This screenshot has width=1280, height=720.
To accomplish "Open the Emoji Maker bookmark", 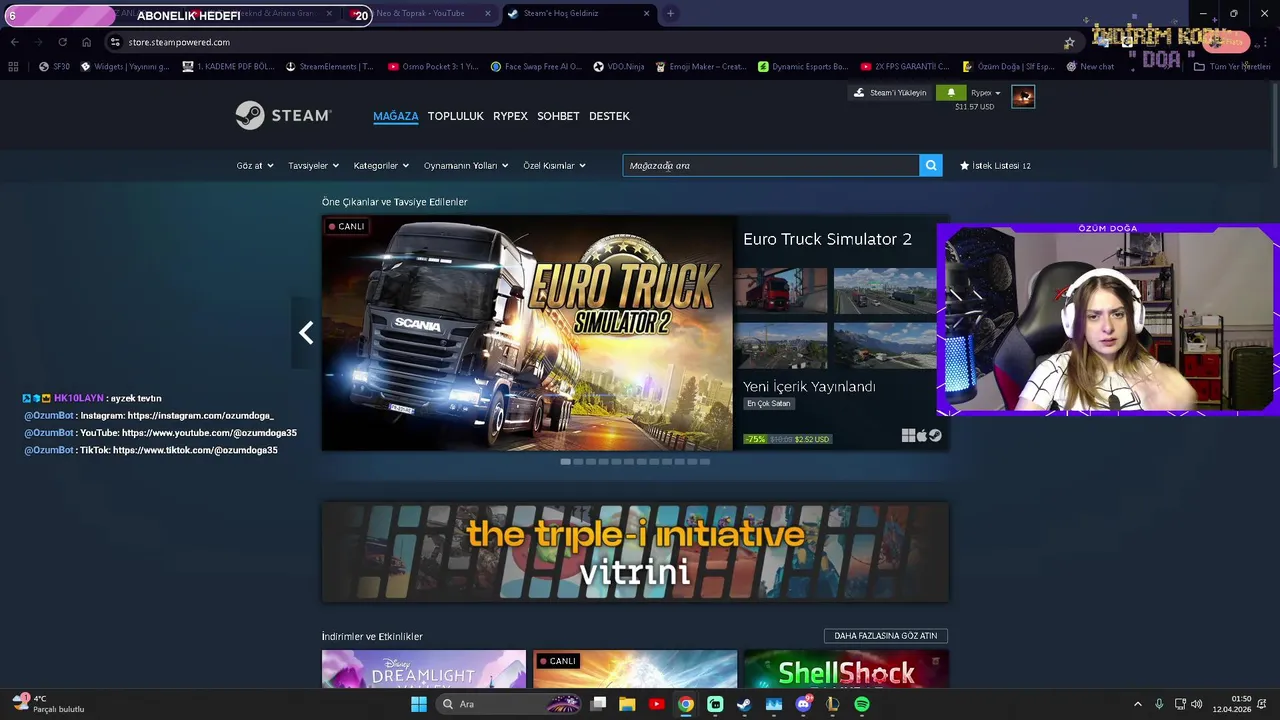I will [x=701, y=67].
